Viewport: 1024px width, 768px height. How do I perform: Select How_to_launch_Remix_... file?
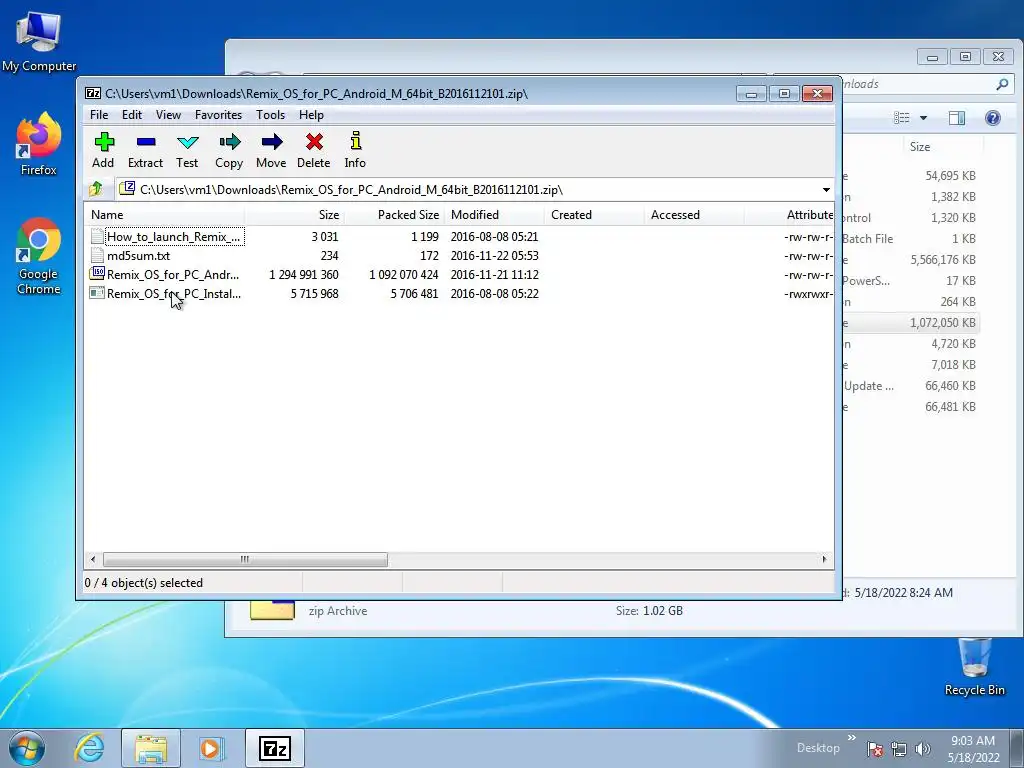point(174,236)
